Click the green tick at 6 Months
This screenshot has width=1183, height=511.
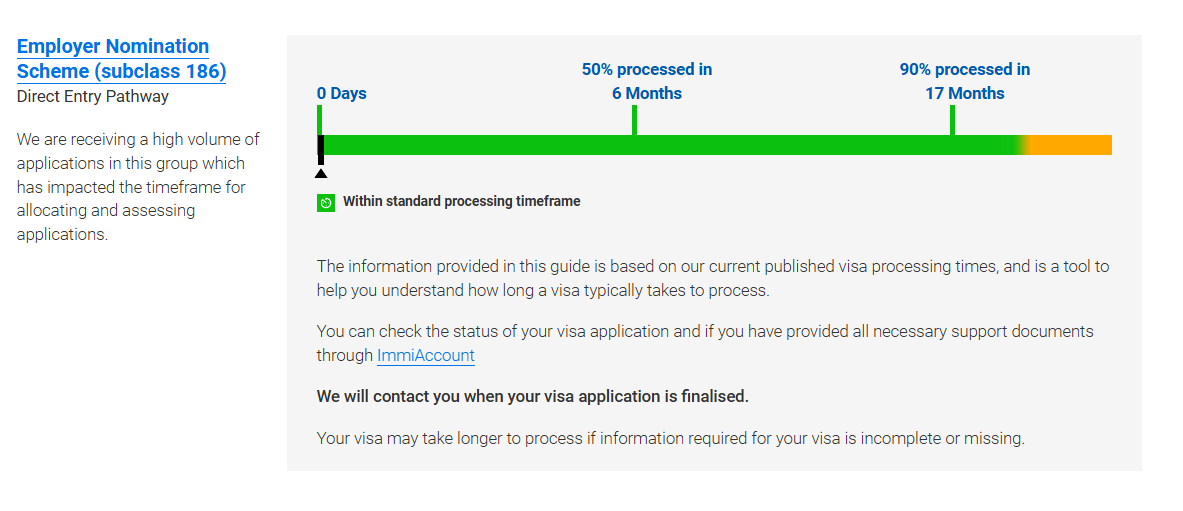pos(635,120)
